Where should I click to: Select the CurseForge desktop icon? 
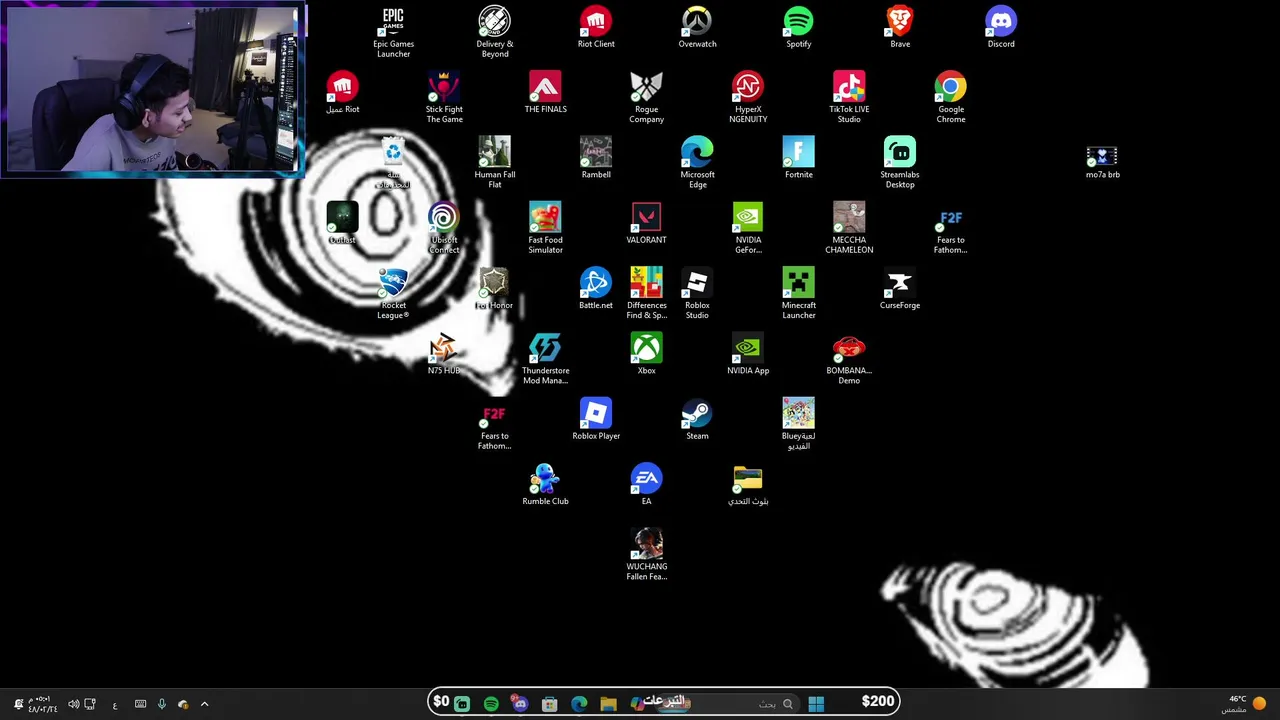pos(900,289)
